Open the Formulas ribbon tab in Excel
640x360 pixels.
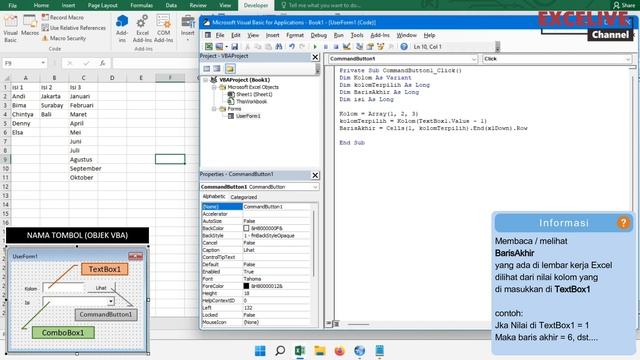click(141, 5)
